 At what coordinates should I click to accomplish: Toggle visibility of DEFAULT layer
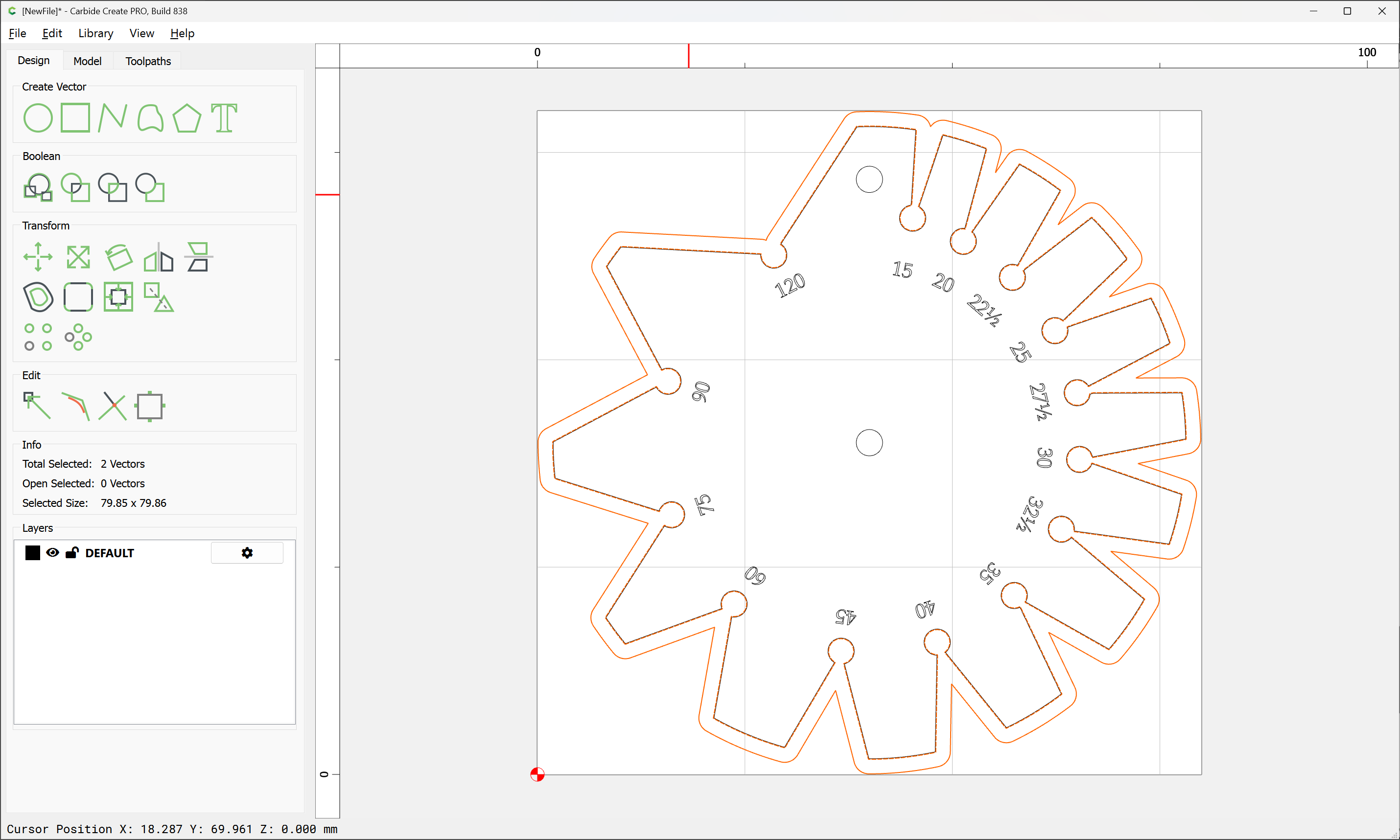coord(53,552)
